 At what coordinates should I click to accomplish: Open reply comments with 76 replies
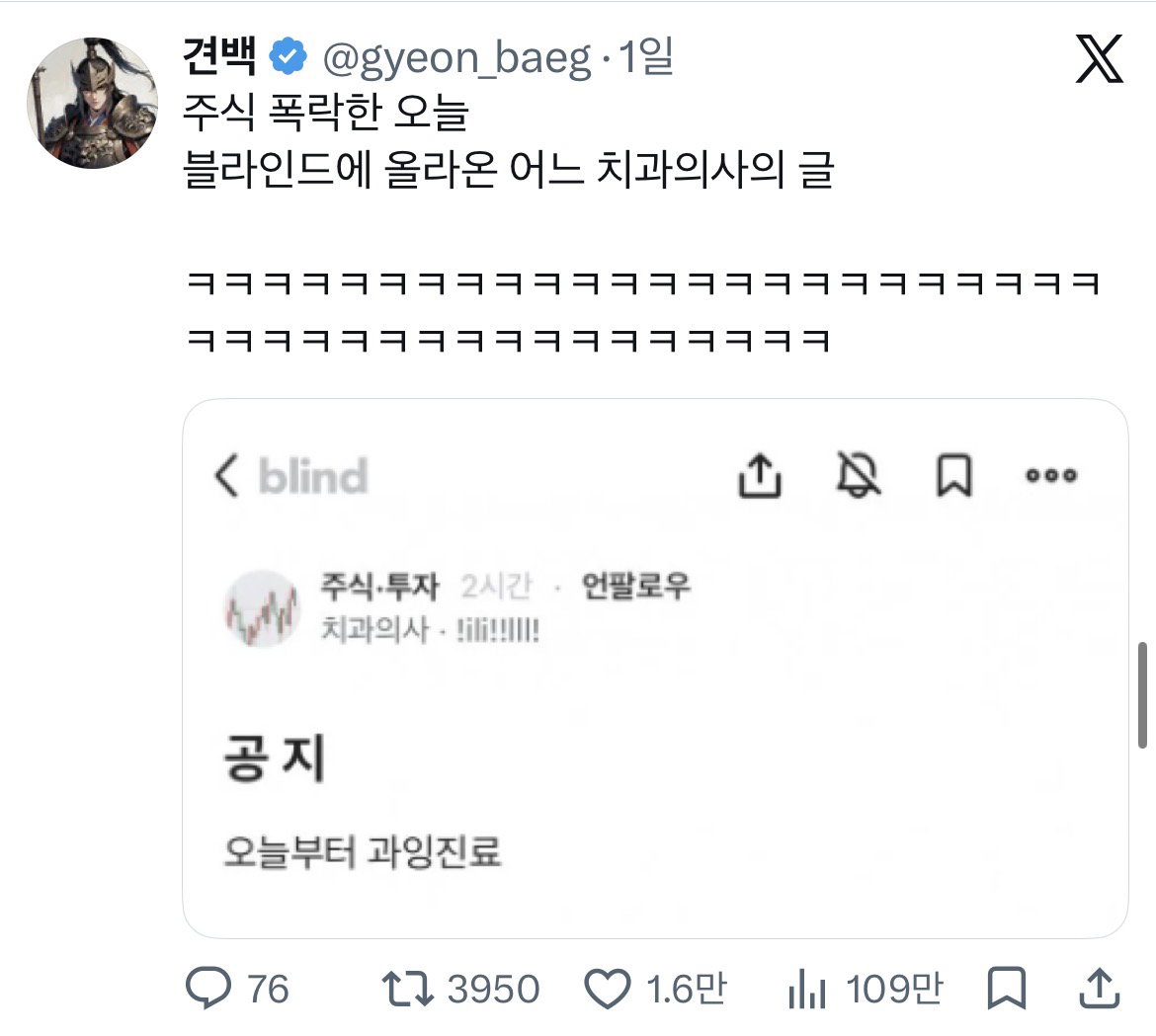237,989
